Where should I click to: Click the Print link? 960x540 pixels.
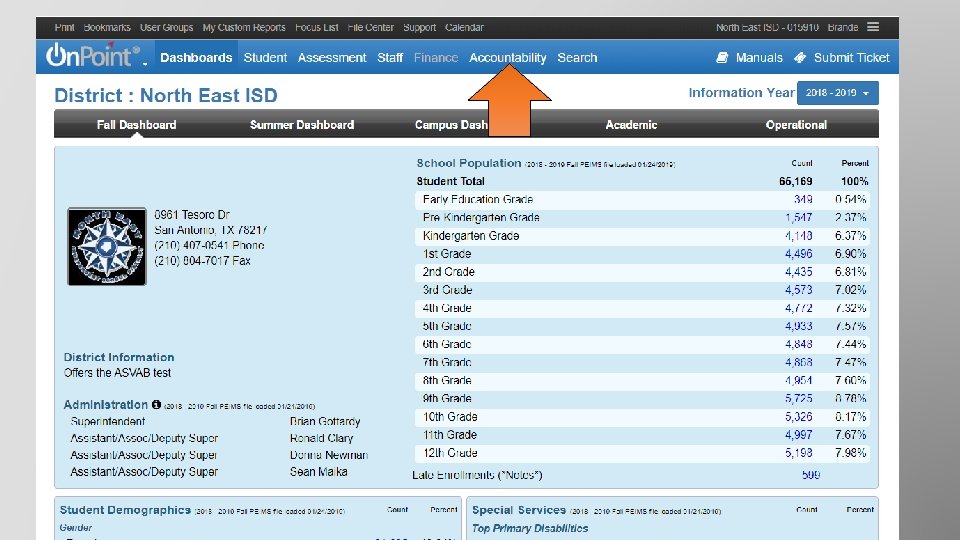tap(64, 27)
